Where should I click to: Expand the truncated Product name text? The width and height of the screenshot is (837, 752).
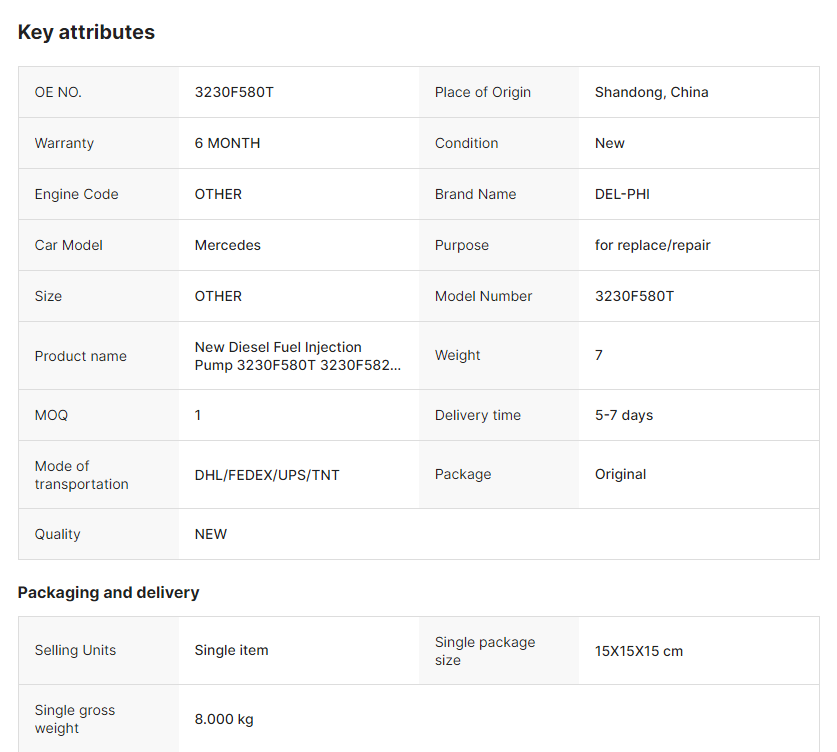pos(298,356)
